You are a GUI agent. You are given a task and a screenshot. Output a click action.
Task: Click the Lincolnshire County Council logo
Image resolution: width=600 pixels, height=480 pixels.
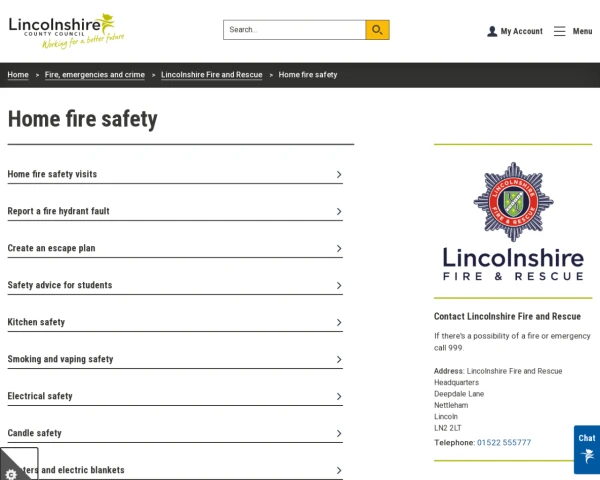(67, 31)
